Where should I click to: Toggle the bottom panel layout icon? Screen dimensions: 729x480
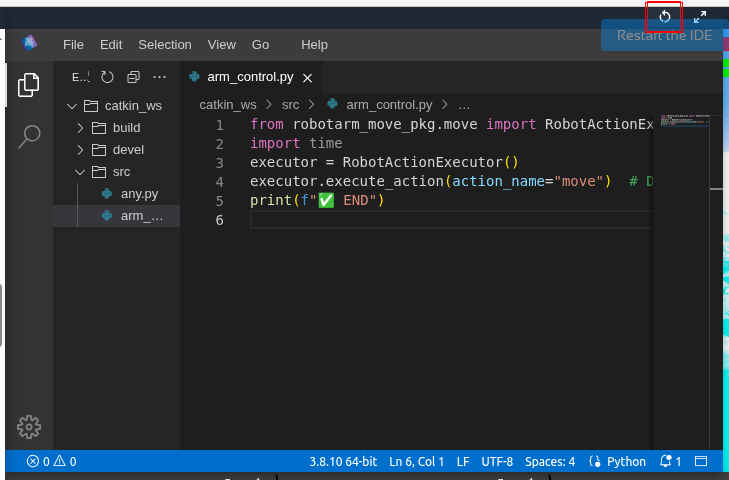click(x=701, y=461)
